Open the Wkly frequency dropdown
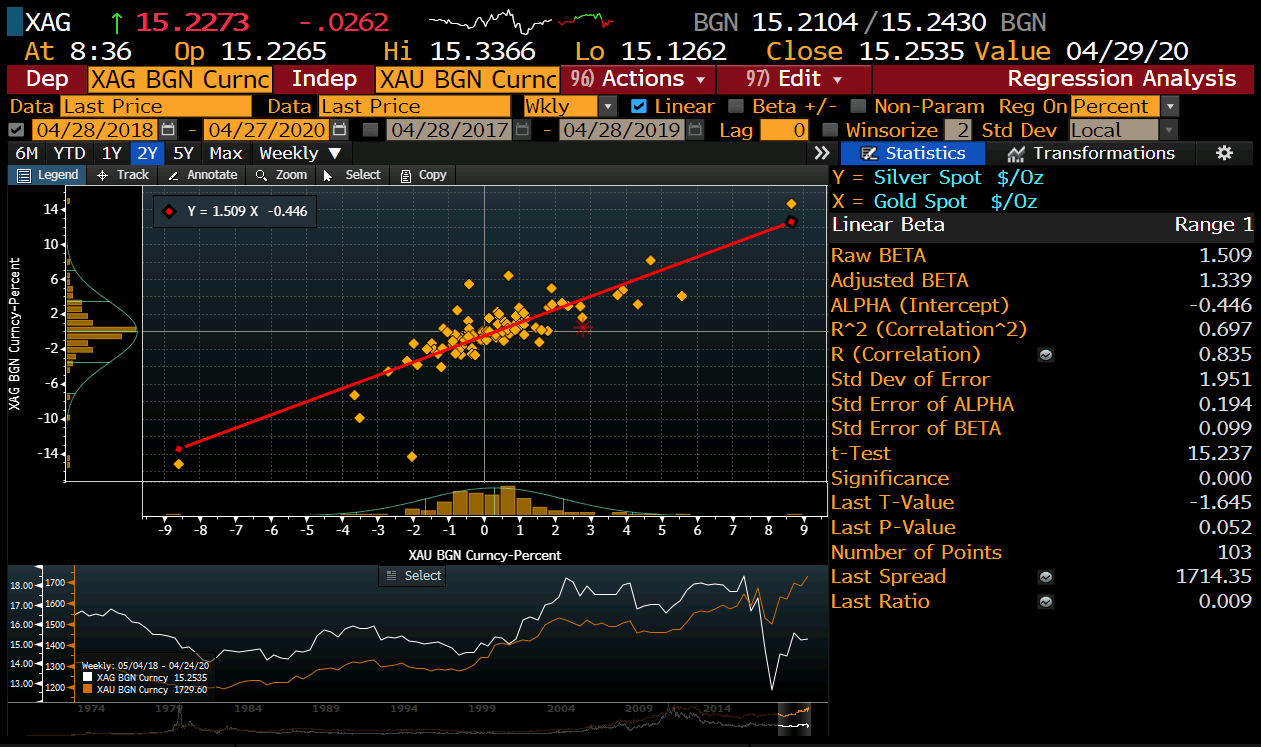This screenshot has width=1261, height=747. pyautogui.click(x=607, y=106)
